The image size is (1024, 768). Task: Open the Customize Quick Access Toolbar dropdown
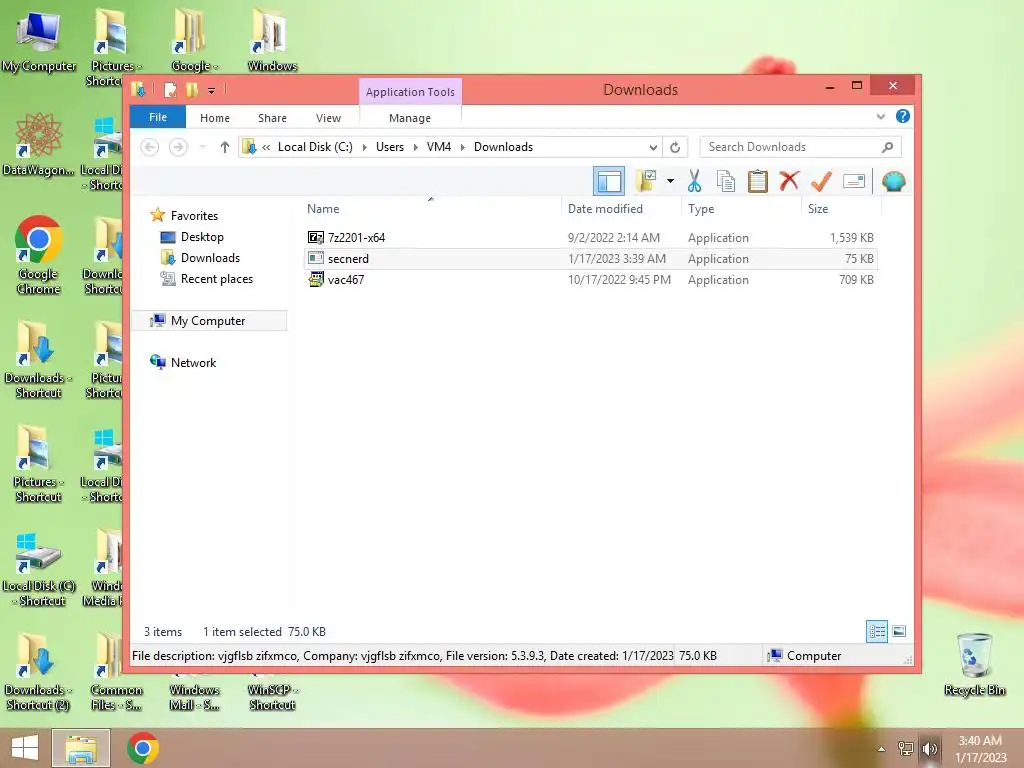click(211, 90)
